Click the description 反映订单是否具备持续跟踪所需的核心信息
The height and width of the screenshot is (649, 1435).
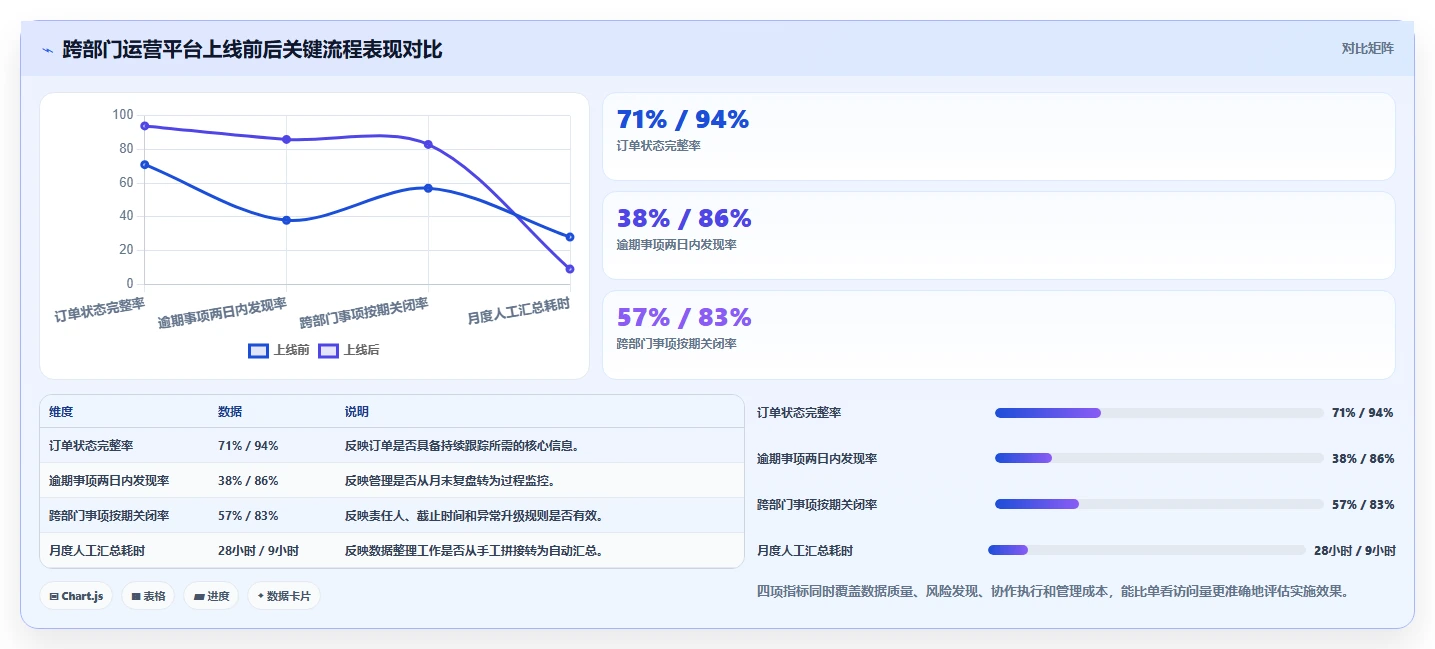point(462,446)
